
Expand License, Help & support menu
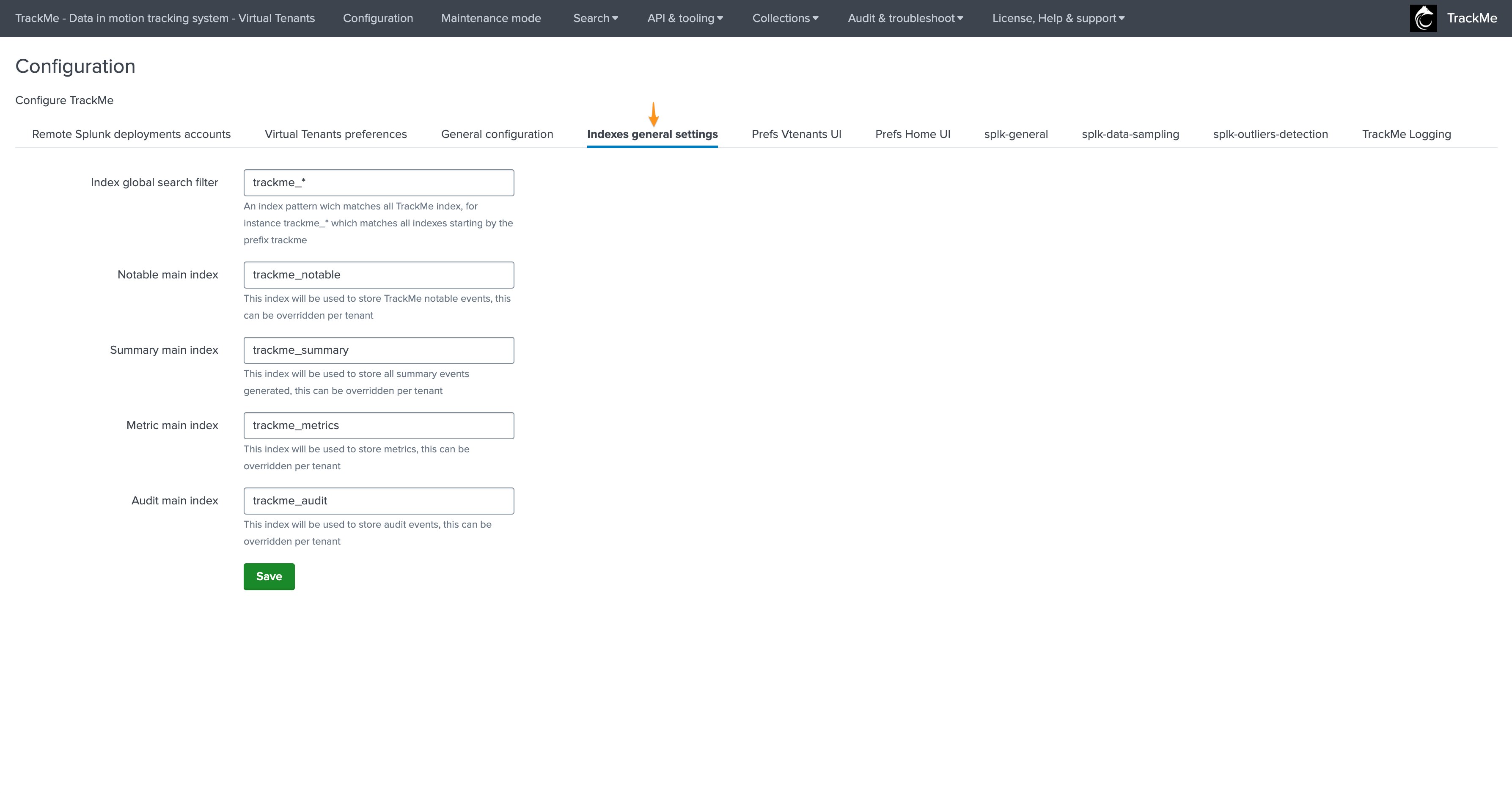tap(1058, 18)
